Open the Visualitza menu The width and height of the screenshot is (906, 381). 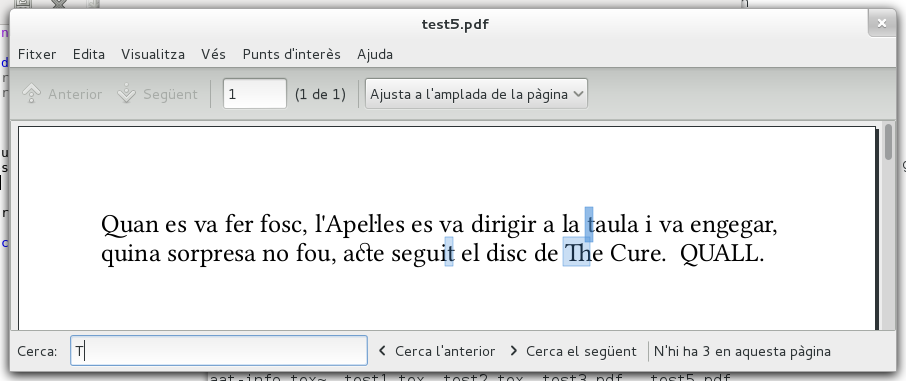[153, 54]
